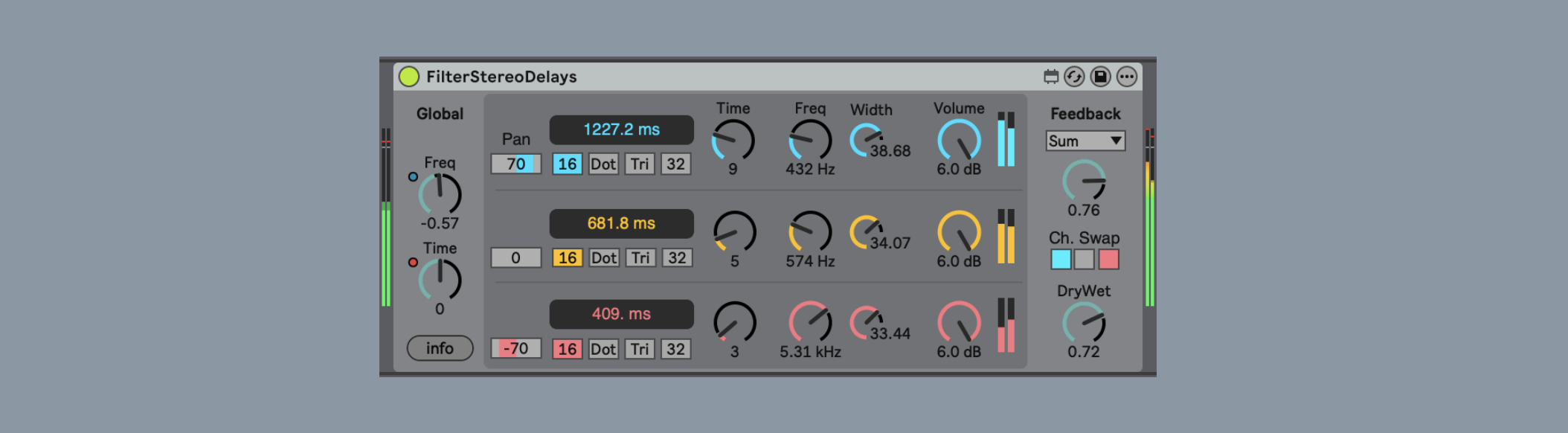Enable Tri on the yellow delay row
This screenshot has width=1568, height=433.
(640, 258)
